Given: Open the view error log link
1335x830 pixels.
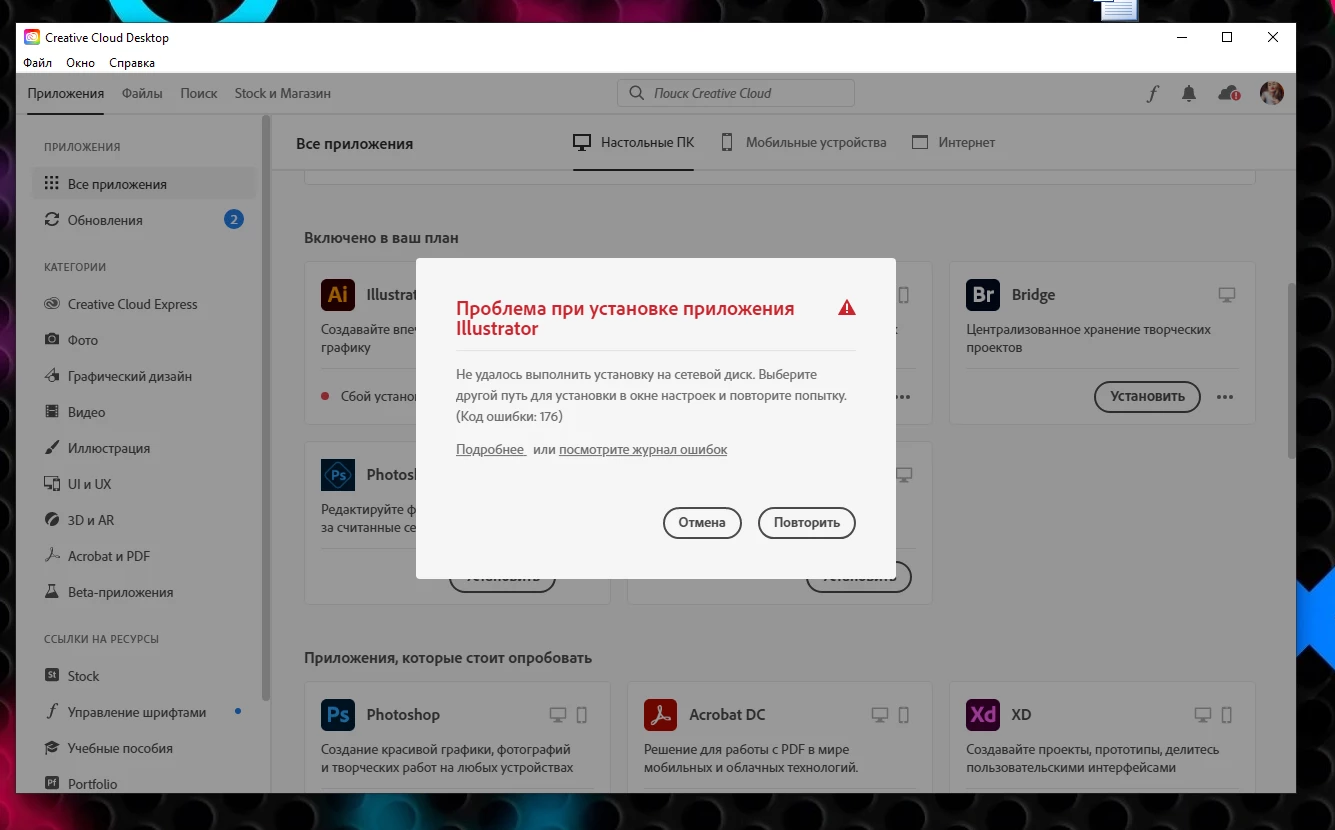Looking at the screenshot, I should pos(643,450).
